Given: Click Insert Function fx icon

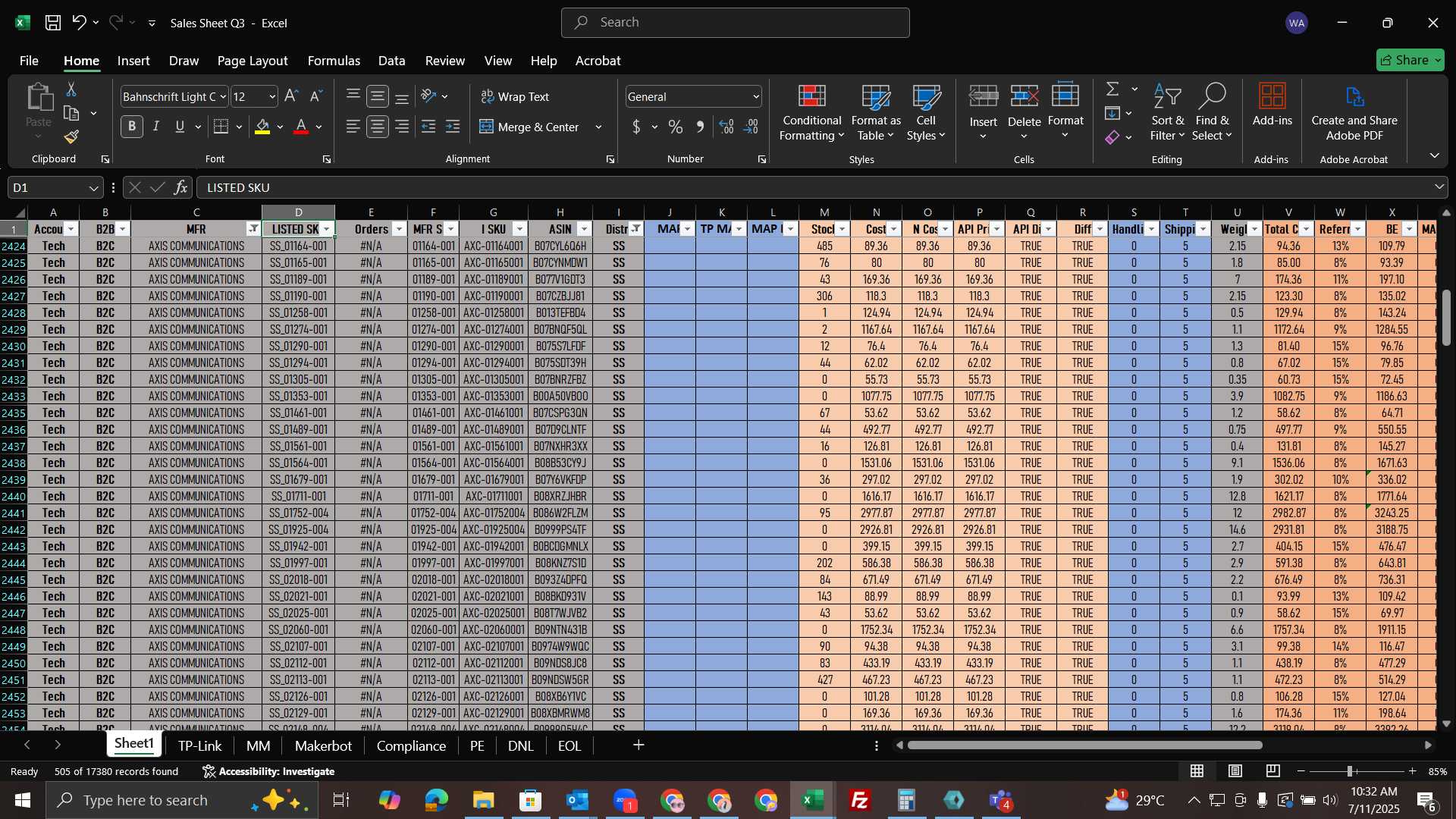Looking at the screenshot, I should (x=180, y=187).
